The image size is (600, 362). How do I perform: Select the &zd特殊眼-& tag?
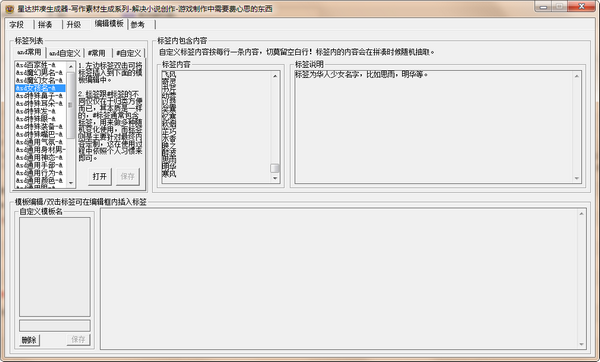click(x=40, y=119)
